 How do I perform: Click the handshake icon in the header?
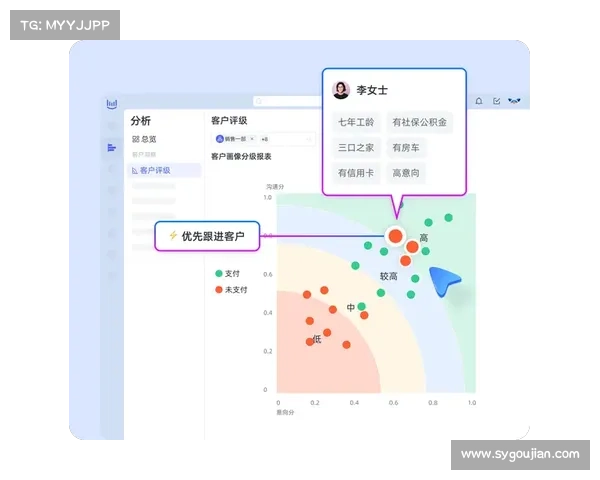(514, 101)
